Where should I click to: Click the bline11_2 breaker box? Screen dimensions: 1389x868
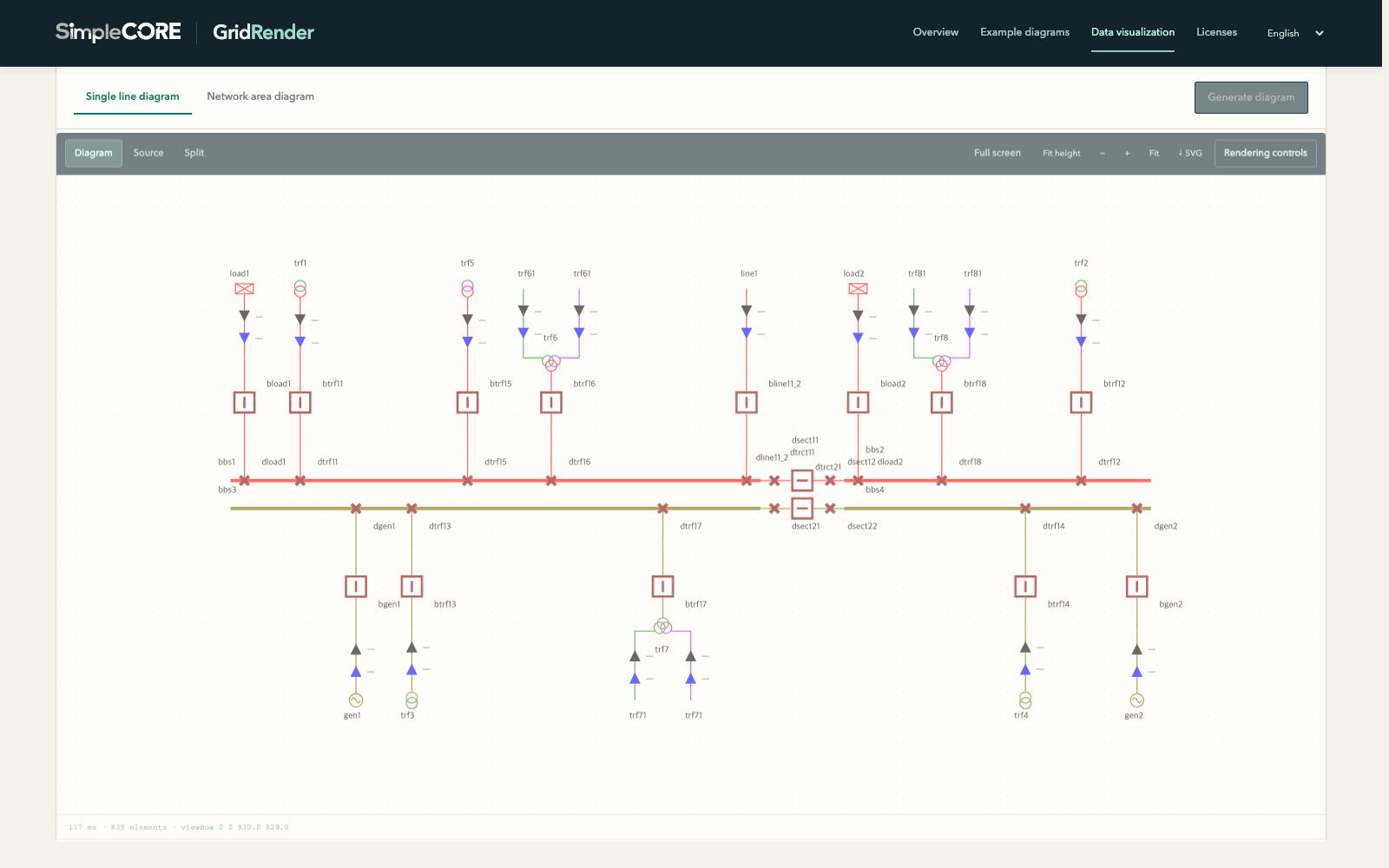click(747, 403)
